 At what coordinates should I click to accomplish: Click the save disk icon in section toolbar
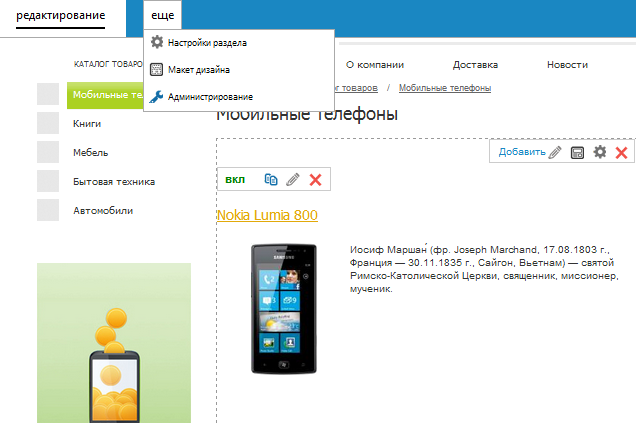tap(577, 152)
